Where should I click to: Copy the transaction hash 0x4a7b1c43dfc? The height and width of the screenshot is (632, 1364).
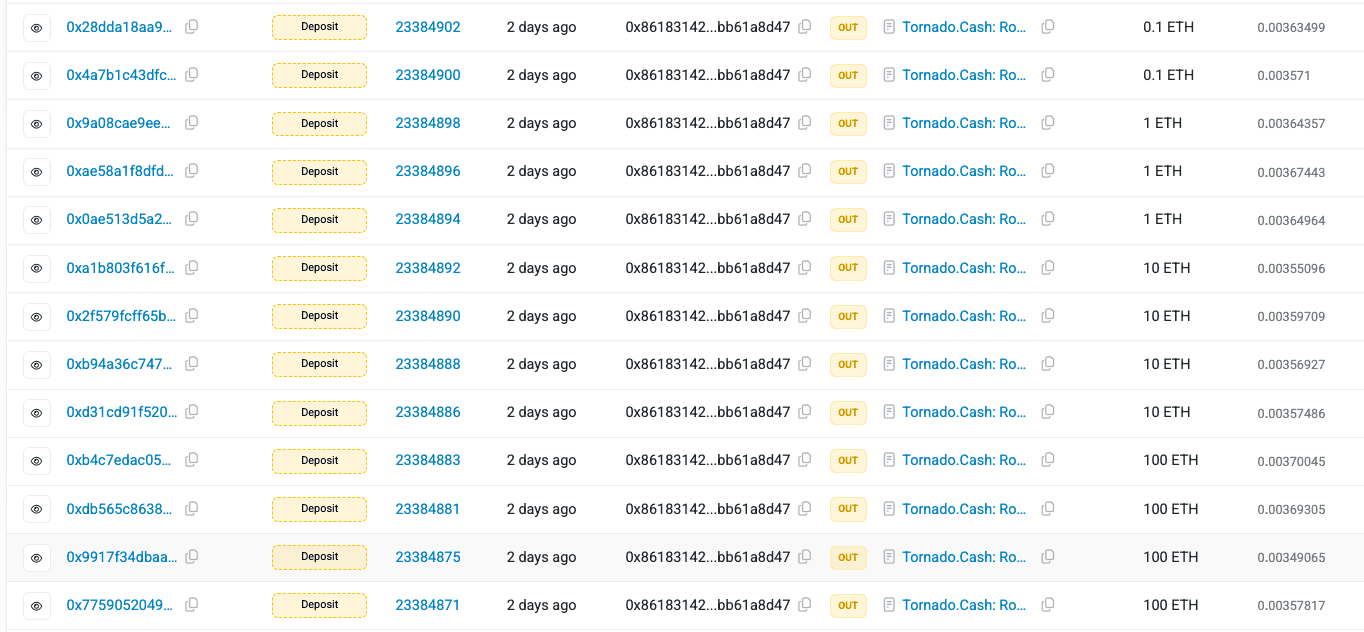[x=191, y=75]
